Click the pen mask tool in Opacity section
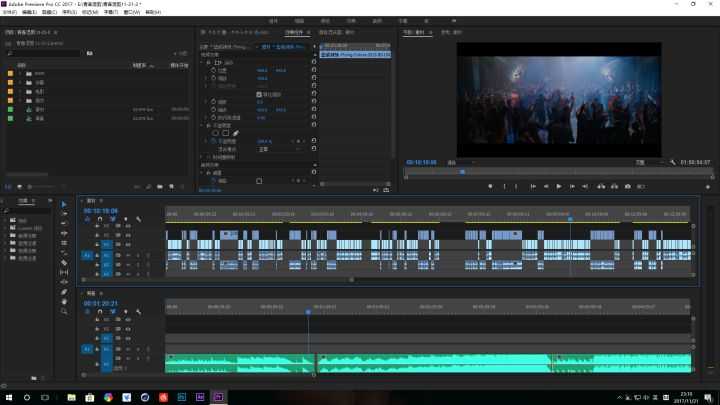 (x=236, y=132)
